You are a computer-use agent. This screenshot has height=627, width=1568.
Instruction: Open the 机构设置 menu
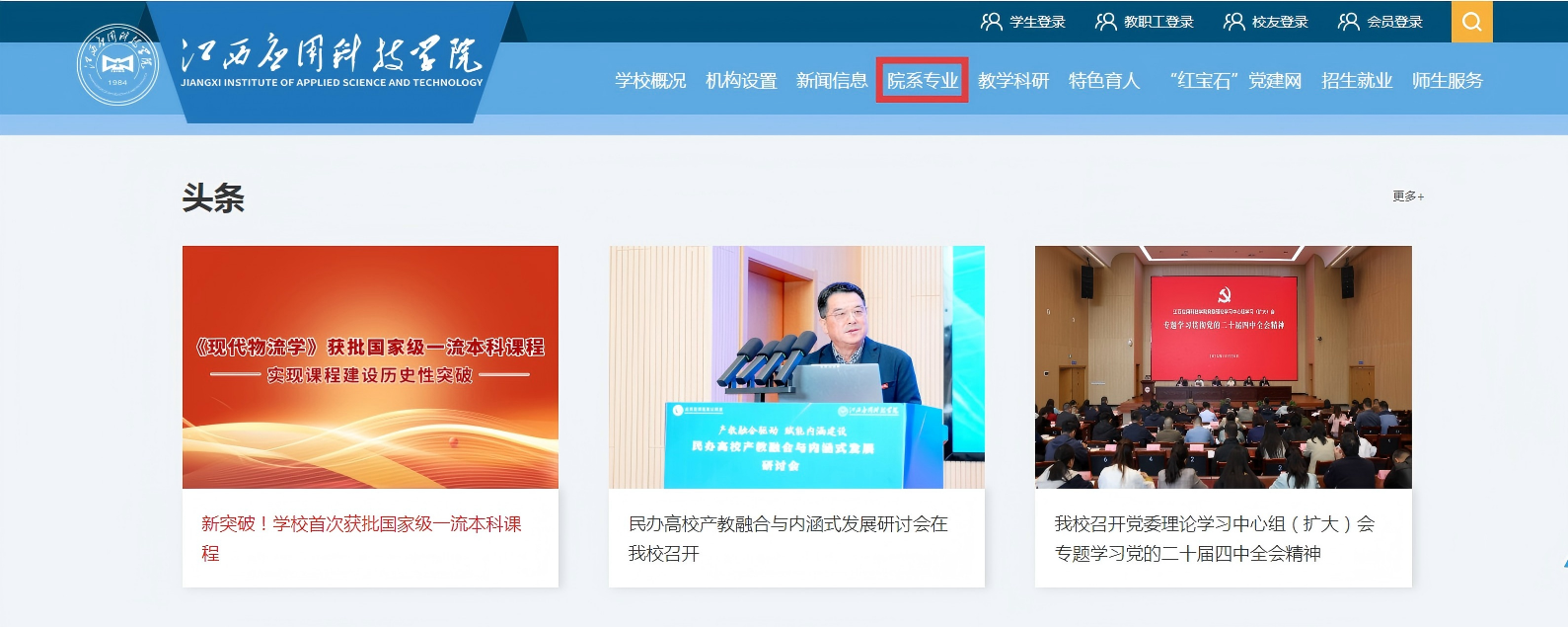(x=741, y=81)
